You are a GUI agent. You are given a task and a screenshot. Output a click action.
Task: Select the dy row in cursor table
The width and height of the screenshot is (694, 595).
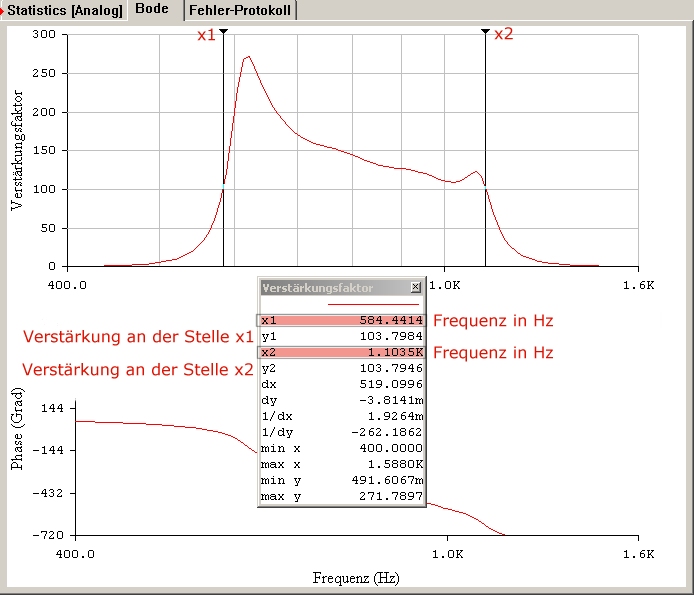point(341,401)
